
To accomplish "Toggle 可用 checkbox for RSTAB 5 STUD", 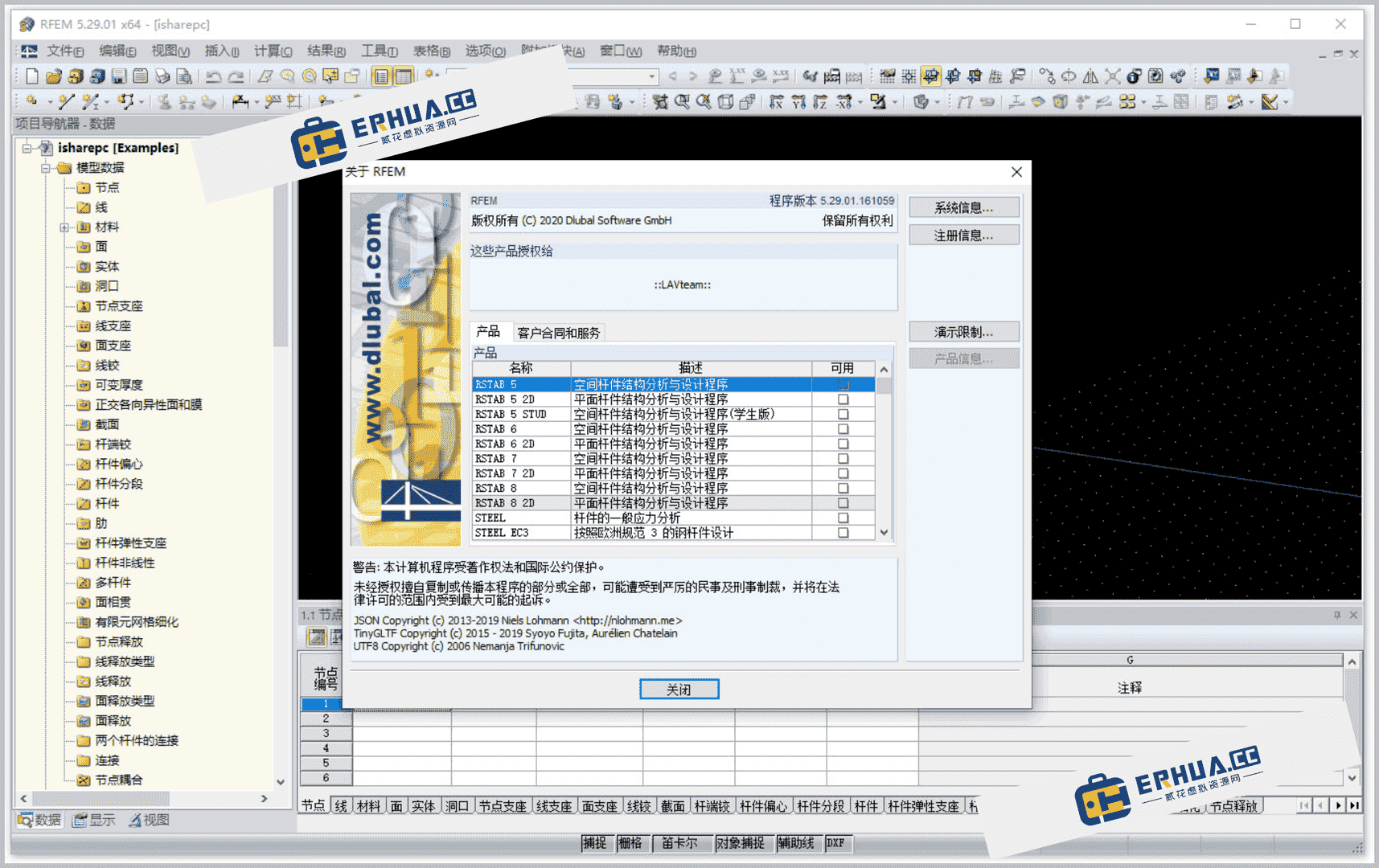I will coord(843,414).
